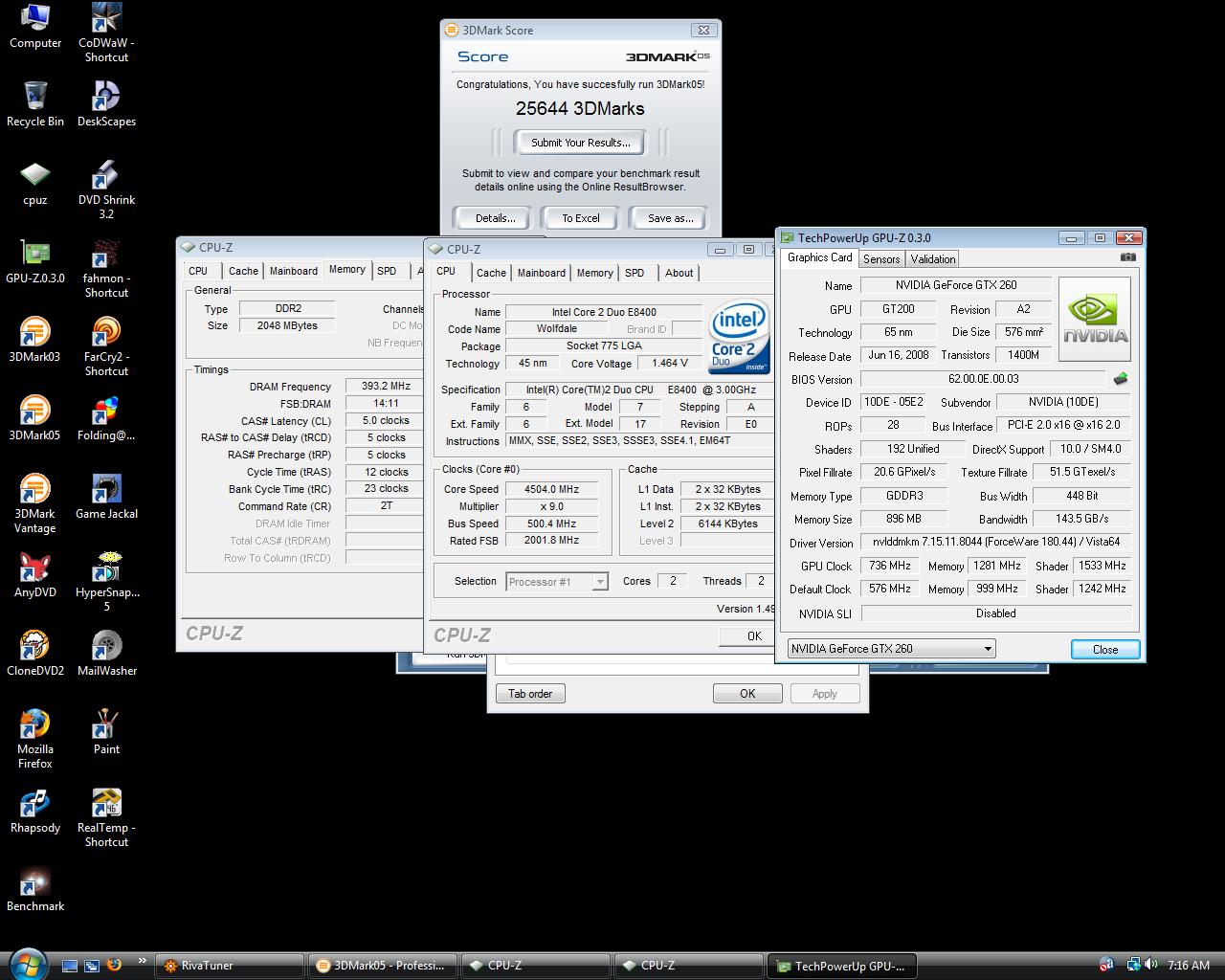
Task: Close GPU-Z with the Close button
Action: click(1105, 649)
